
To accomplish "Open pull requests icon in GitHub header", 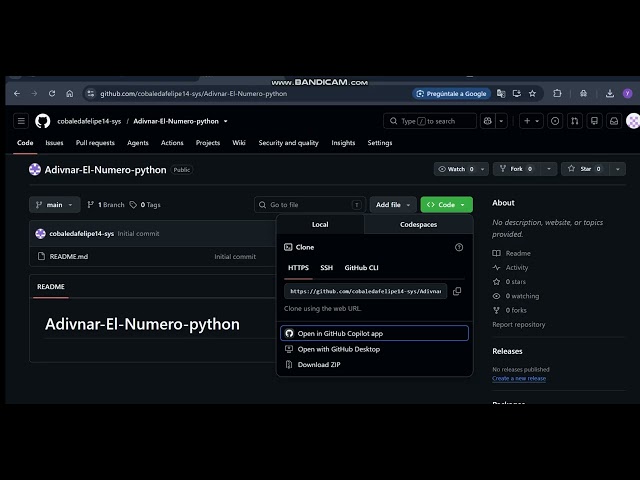I will [575, 121].
